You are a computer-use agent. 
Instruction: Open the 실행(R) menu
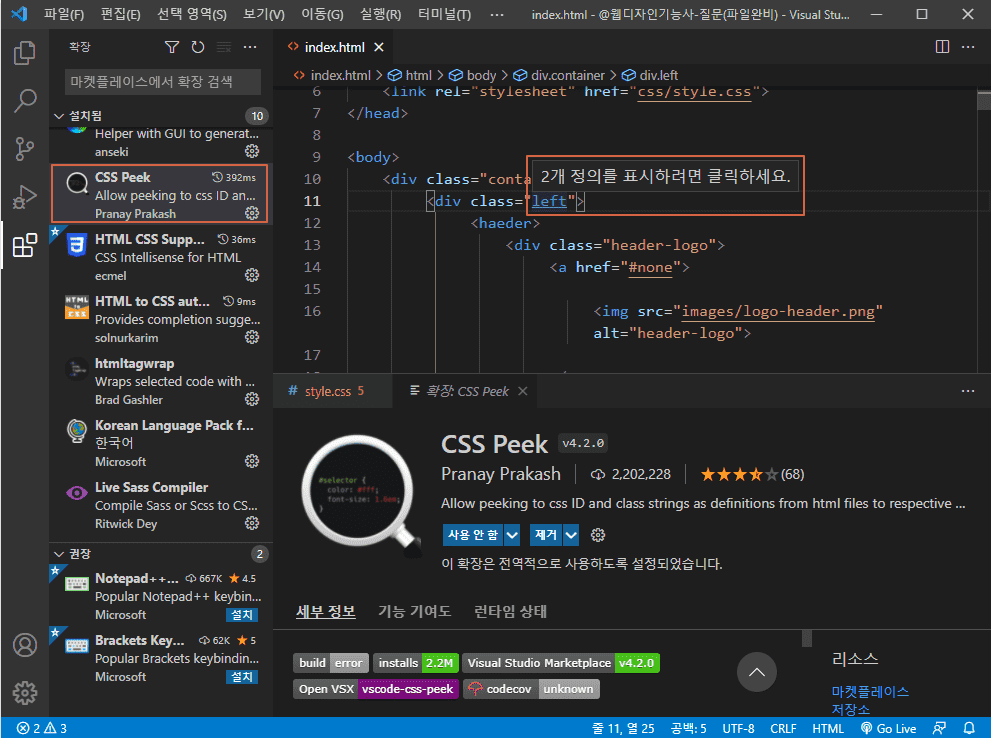tap(380, 14)
